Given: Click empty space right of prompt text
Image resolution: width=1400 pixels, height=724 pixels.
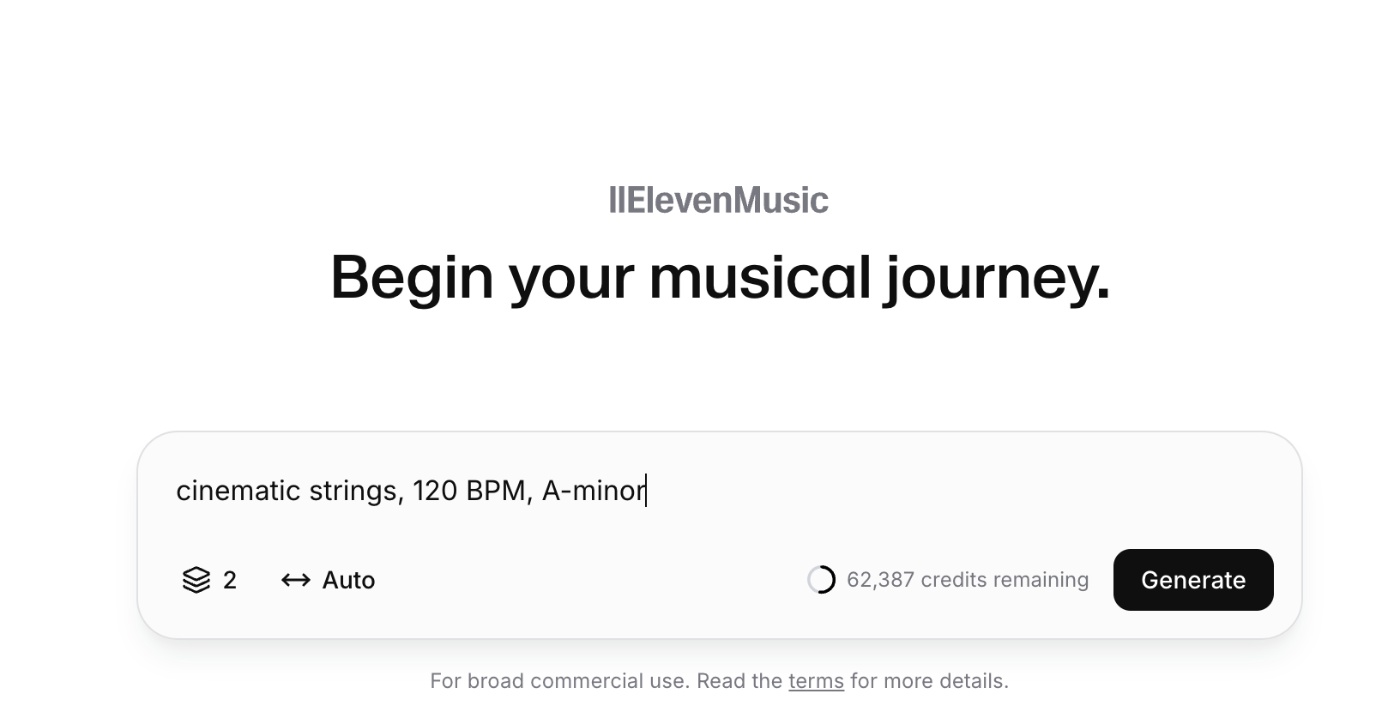Looking at the screenshot, I should [950, 491].
